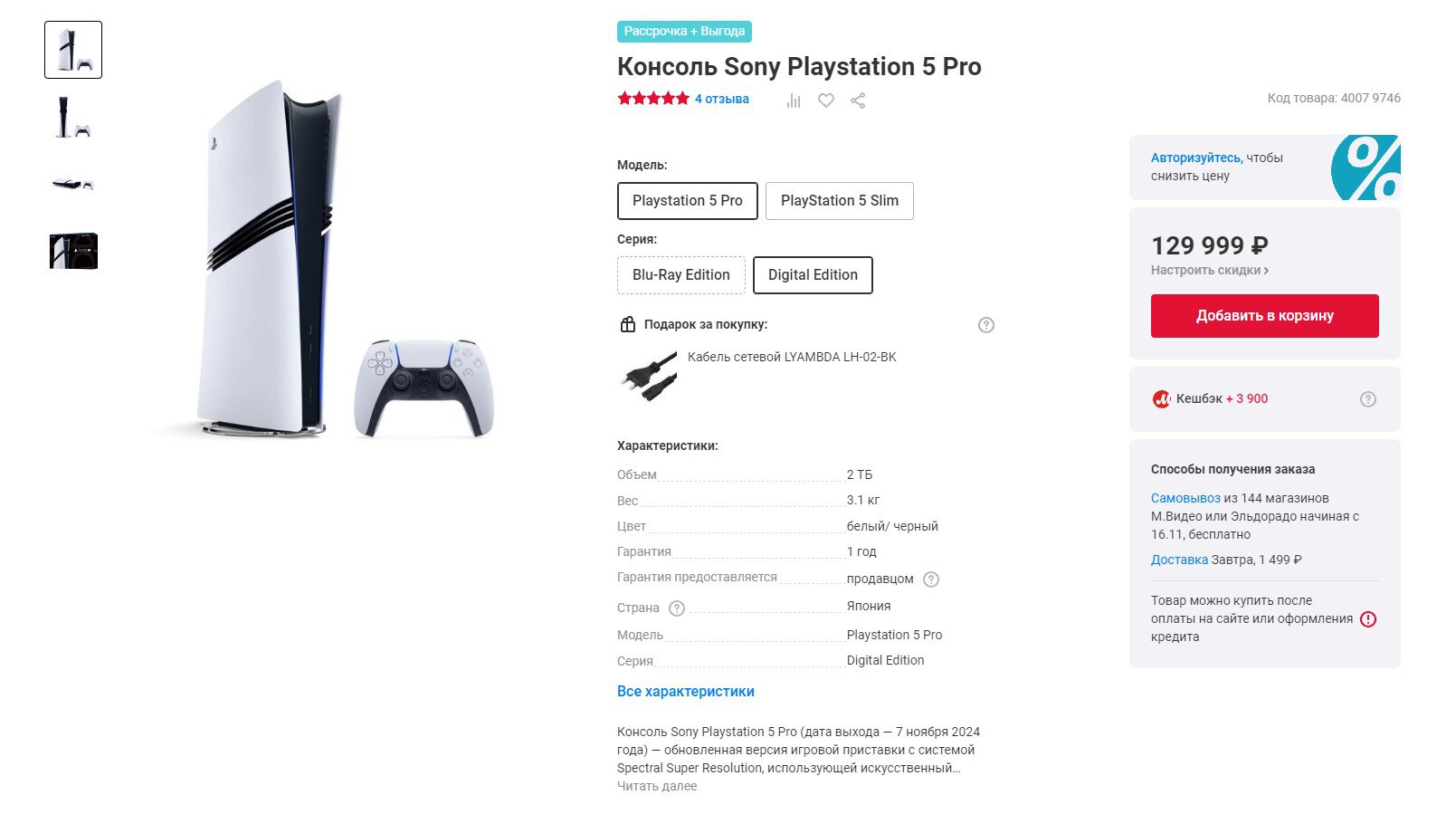Expand 'Настроить скидки' options

(1210, 271)
